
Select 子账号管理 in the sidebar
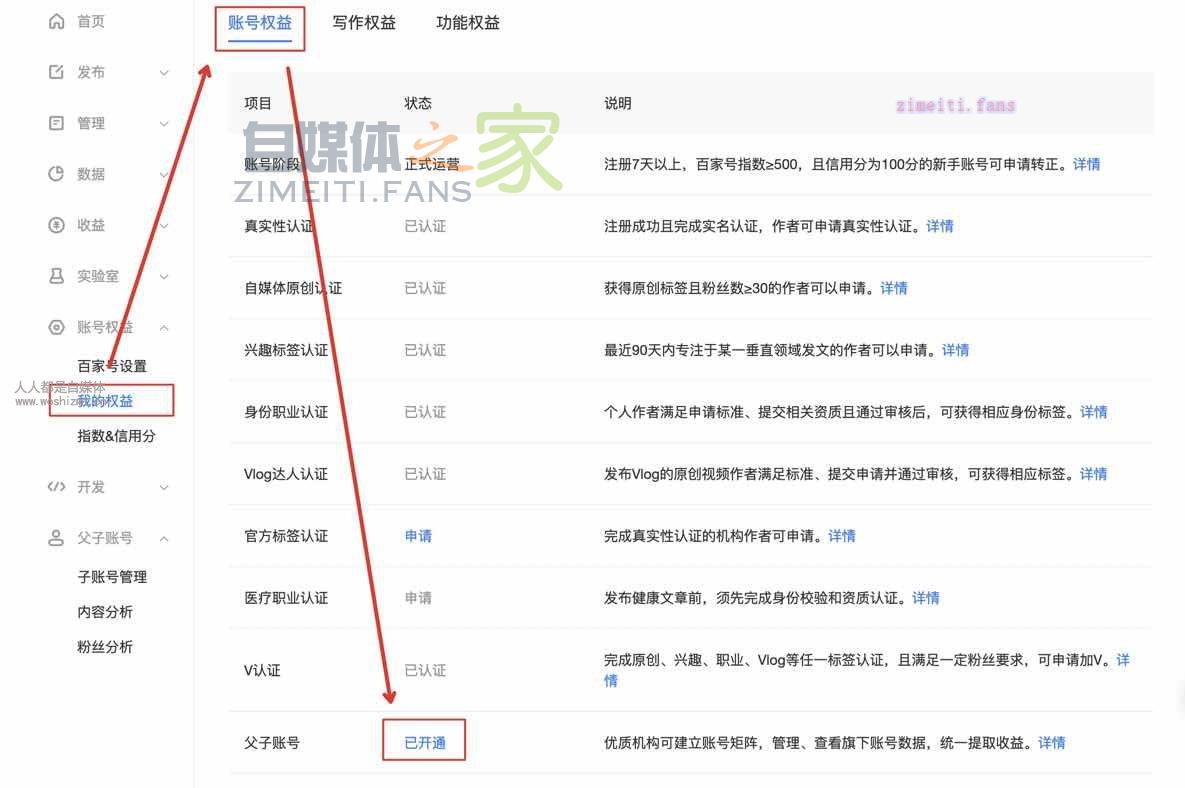point(112,577)
